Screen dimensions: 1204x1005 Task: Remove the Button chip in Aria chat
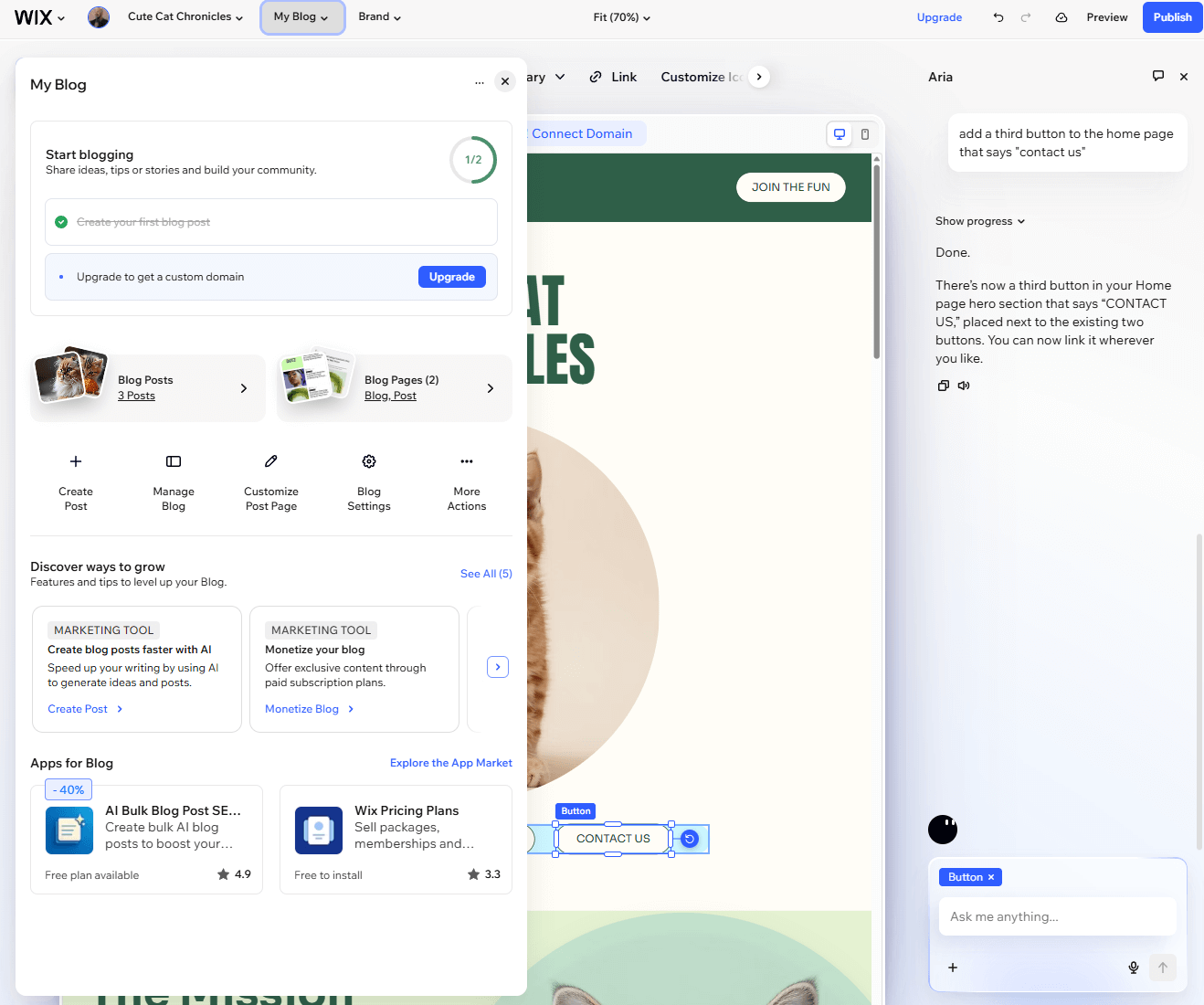992,876
